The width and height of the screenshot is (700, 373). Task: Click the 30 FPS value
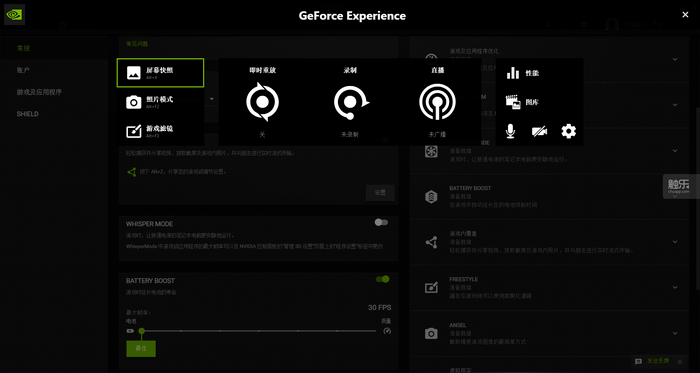point(379,308)
